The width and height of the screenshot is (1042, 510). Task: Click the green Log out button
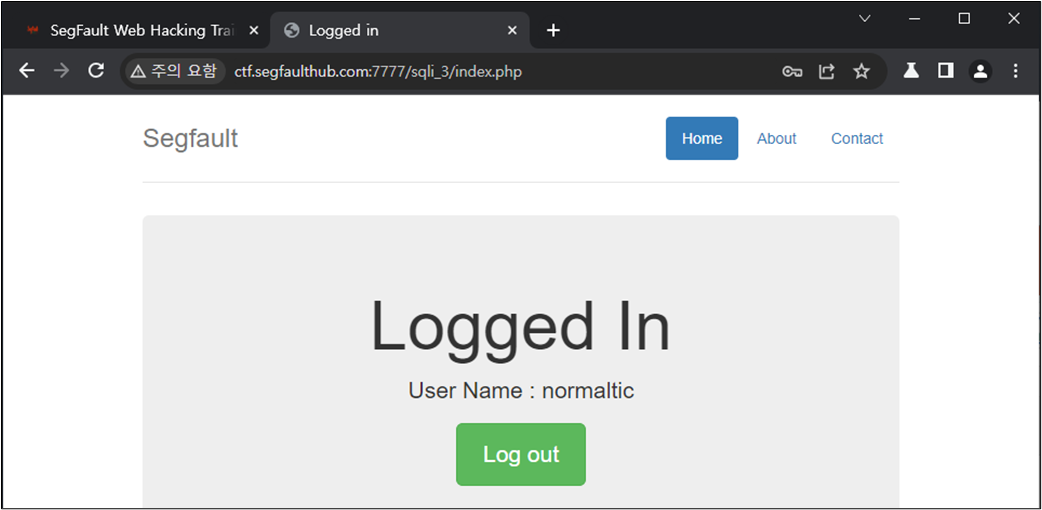521,454
